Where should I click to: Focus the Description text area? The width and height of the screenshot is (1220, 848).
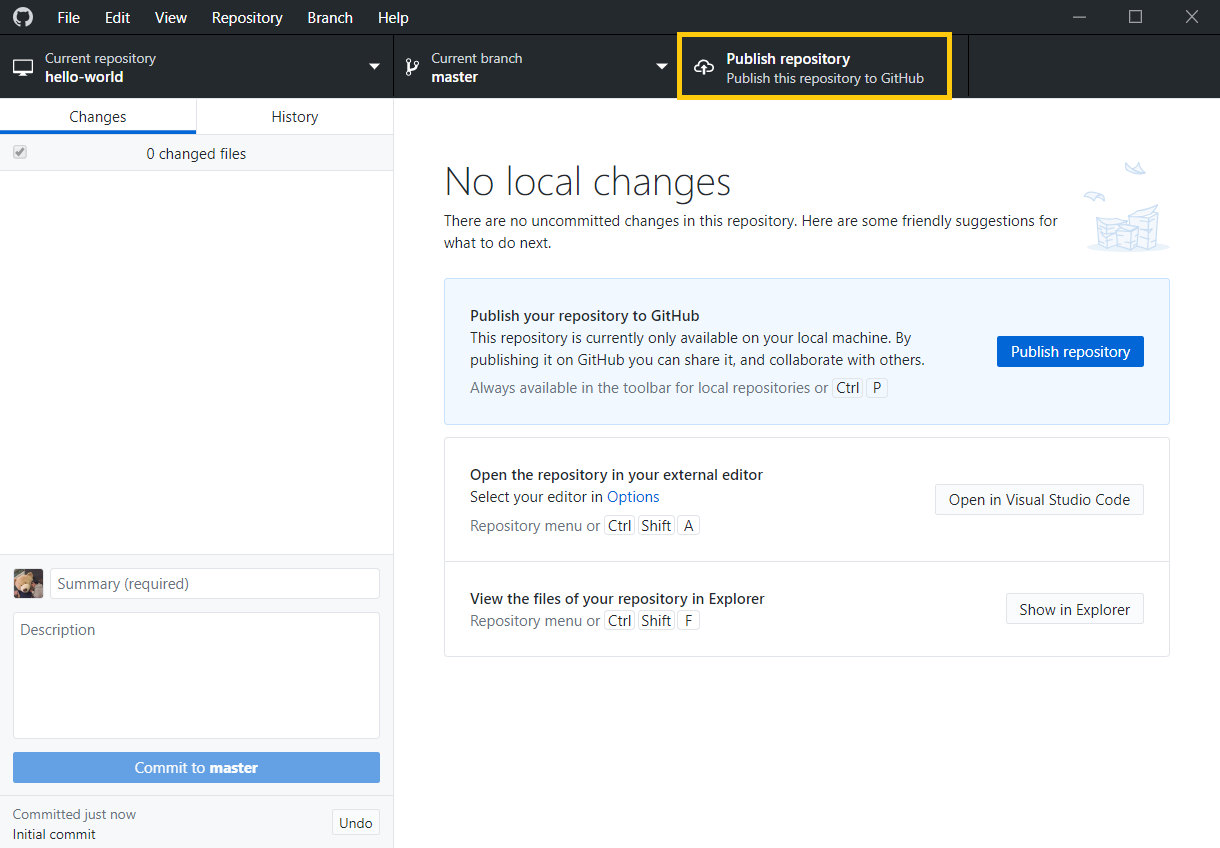(x=196, y=675)
